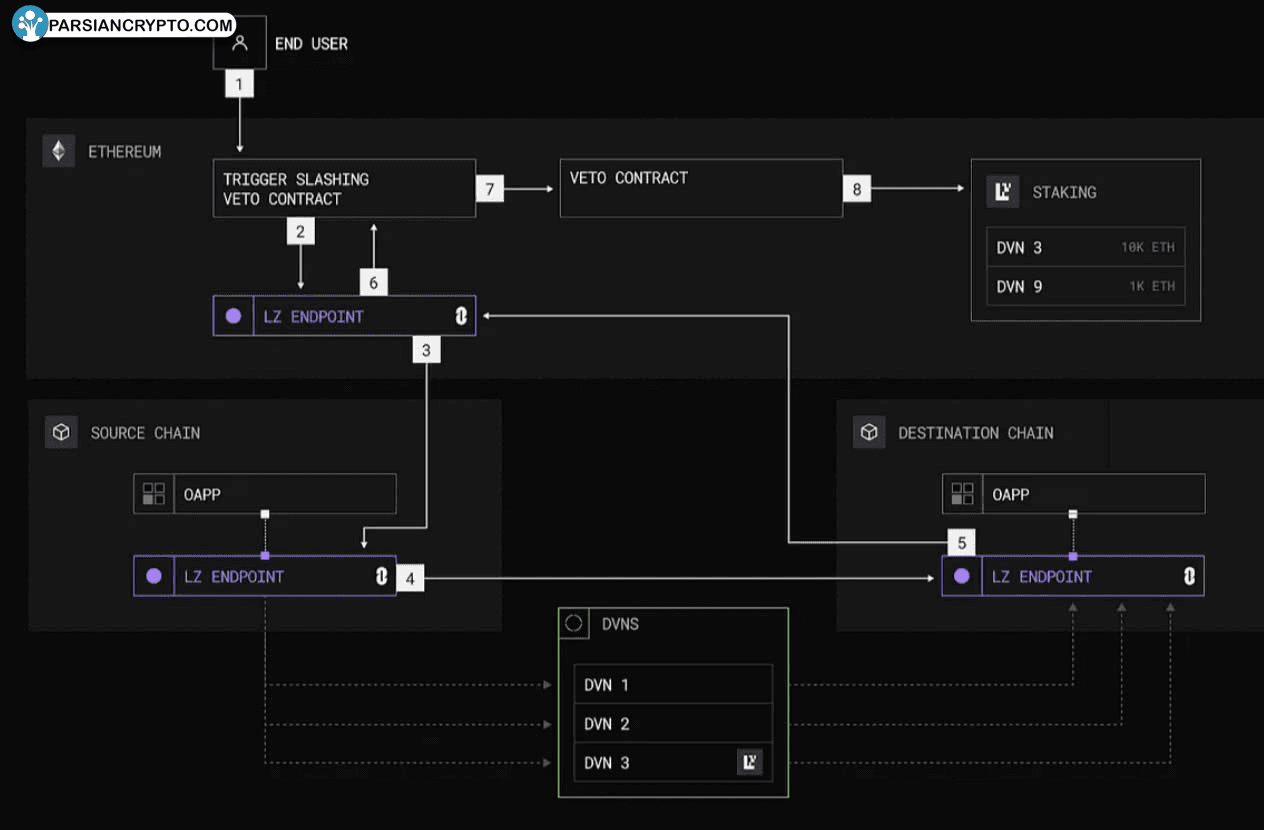Click the logo badge beside DVN 3
Image resolution: width=1264 pixels, height=830 pixels.
tap(749, 763)
